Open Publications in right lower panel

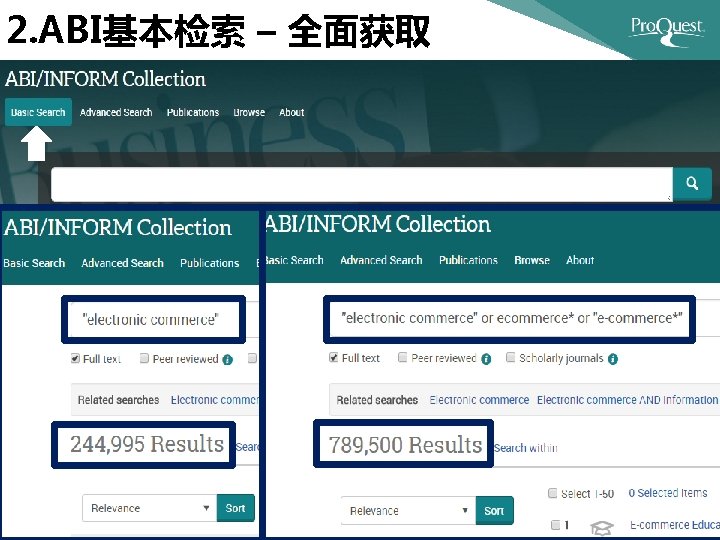[468, 260]
